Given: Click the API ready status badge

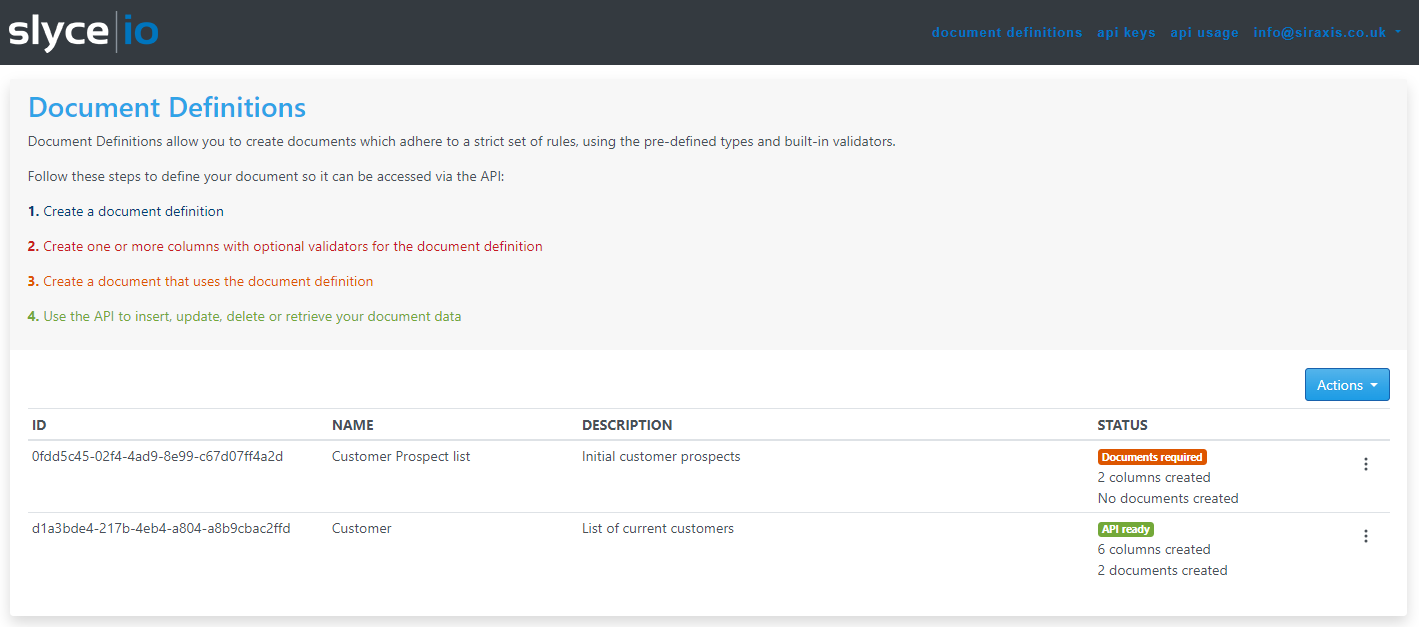Looking at the screenshot, I should [1125, 529].
